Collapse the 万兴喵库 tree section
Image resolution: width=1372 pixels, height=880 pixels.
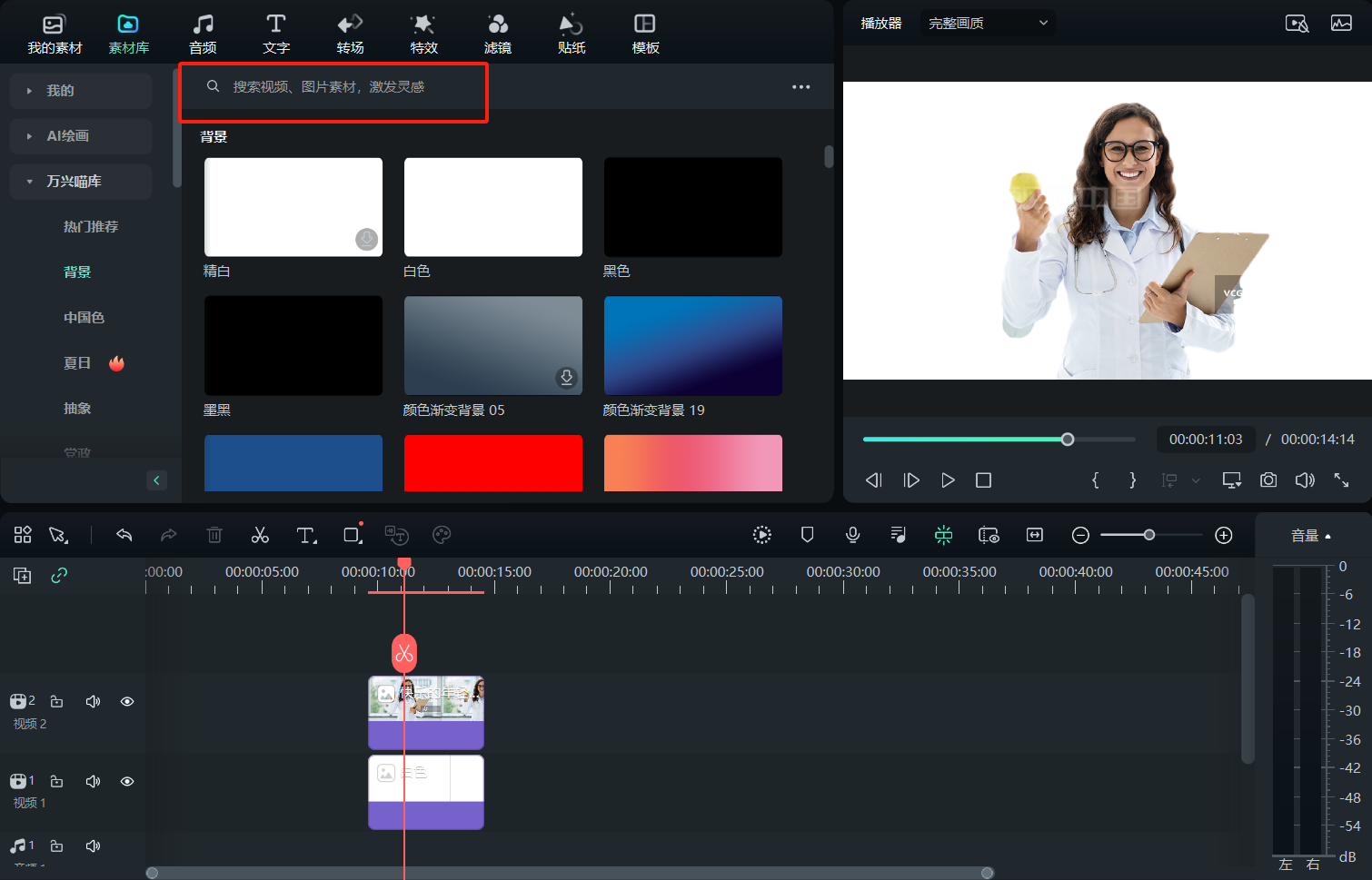(29, 182)
